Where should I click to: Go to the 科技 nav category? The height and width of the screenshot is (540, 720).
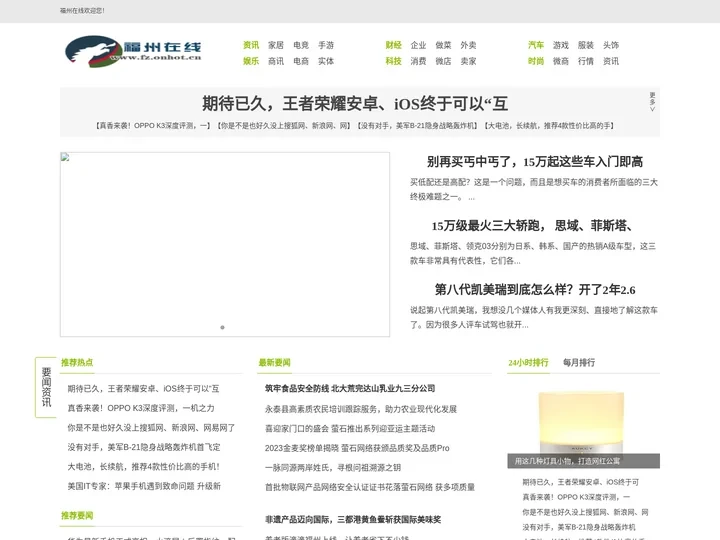coord(394,61)
